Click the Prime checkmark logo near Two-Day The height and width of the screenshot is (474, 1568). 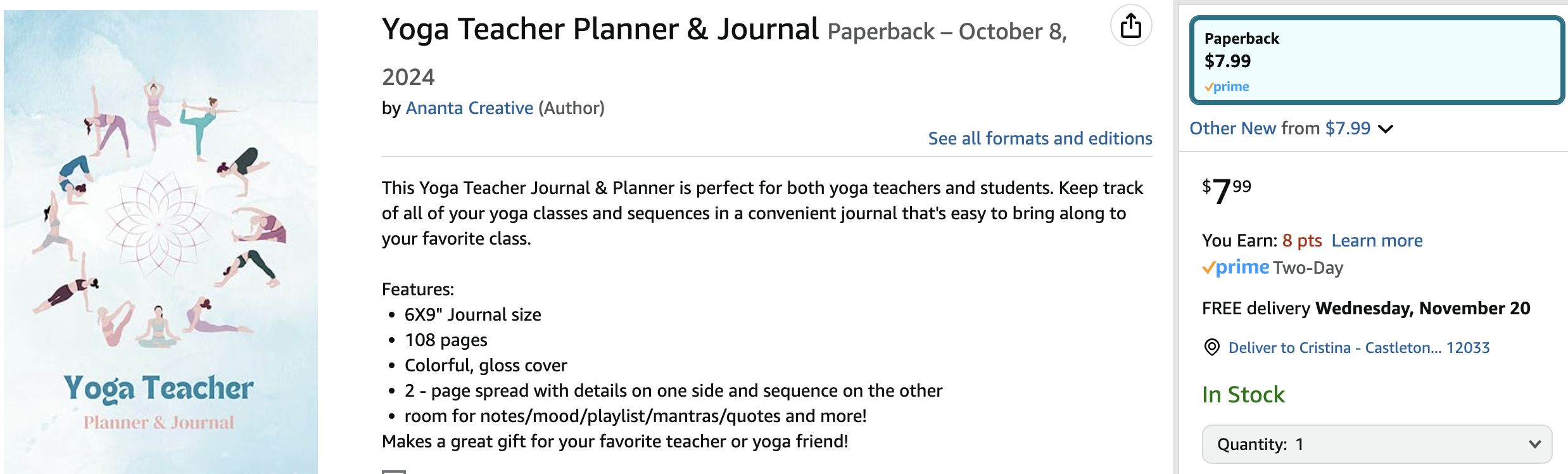[1236, 267]
